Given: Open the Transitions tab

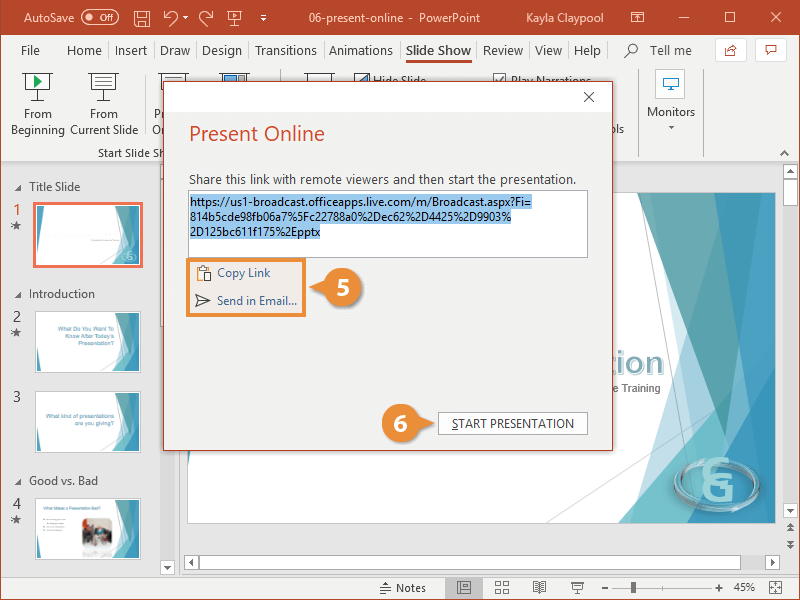Looking at the screenshot, I should pos(285,50).
